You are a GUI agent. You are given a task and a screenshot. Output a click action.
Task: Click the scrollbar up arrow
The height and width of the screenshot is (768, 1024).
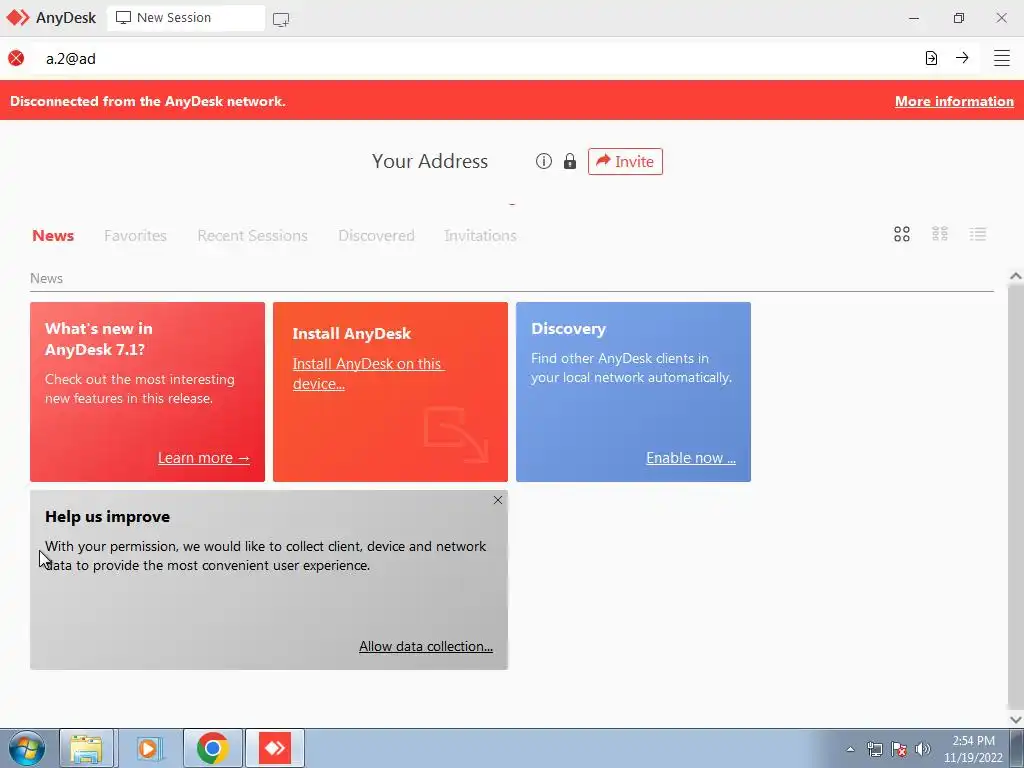1016,276
